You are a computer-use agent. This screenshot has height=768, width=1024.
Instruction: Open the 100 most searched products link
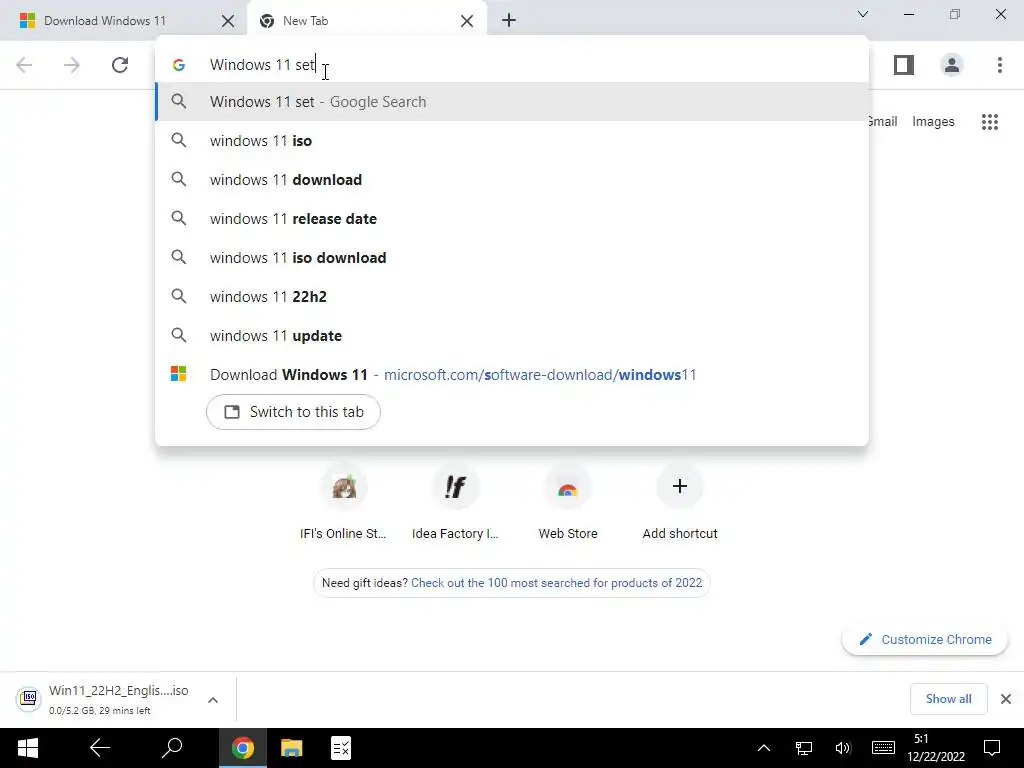pos(556,583)
